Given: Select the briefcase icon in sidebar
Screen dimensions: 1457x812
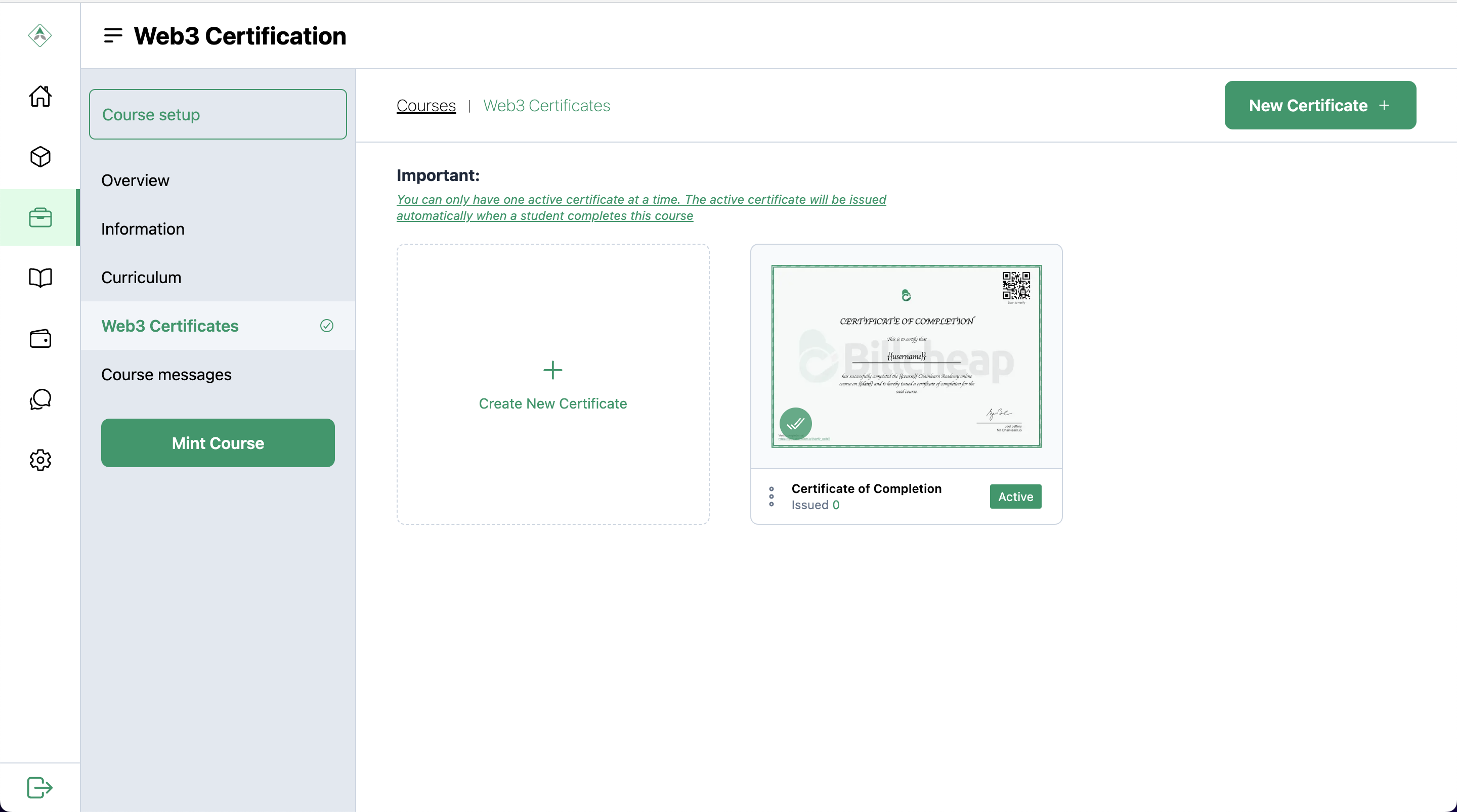Looking at the screenshot, I should point(40,218).
